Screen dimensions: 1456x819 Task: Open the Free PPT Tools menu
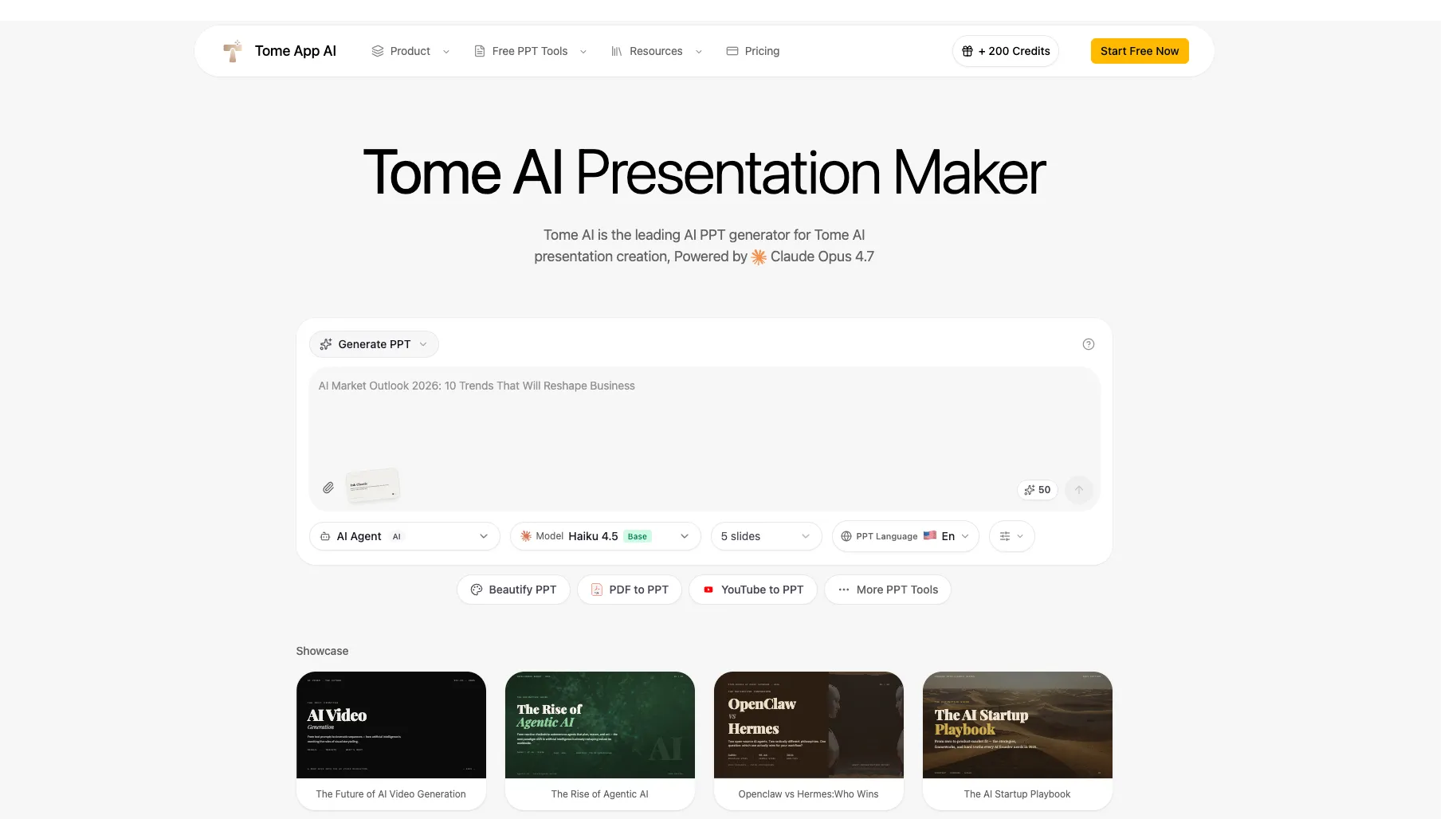tap(531, 51)
